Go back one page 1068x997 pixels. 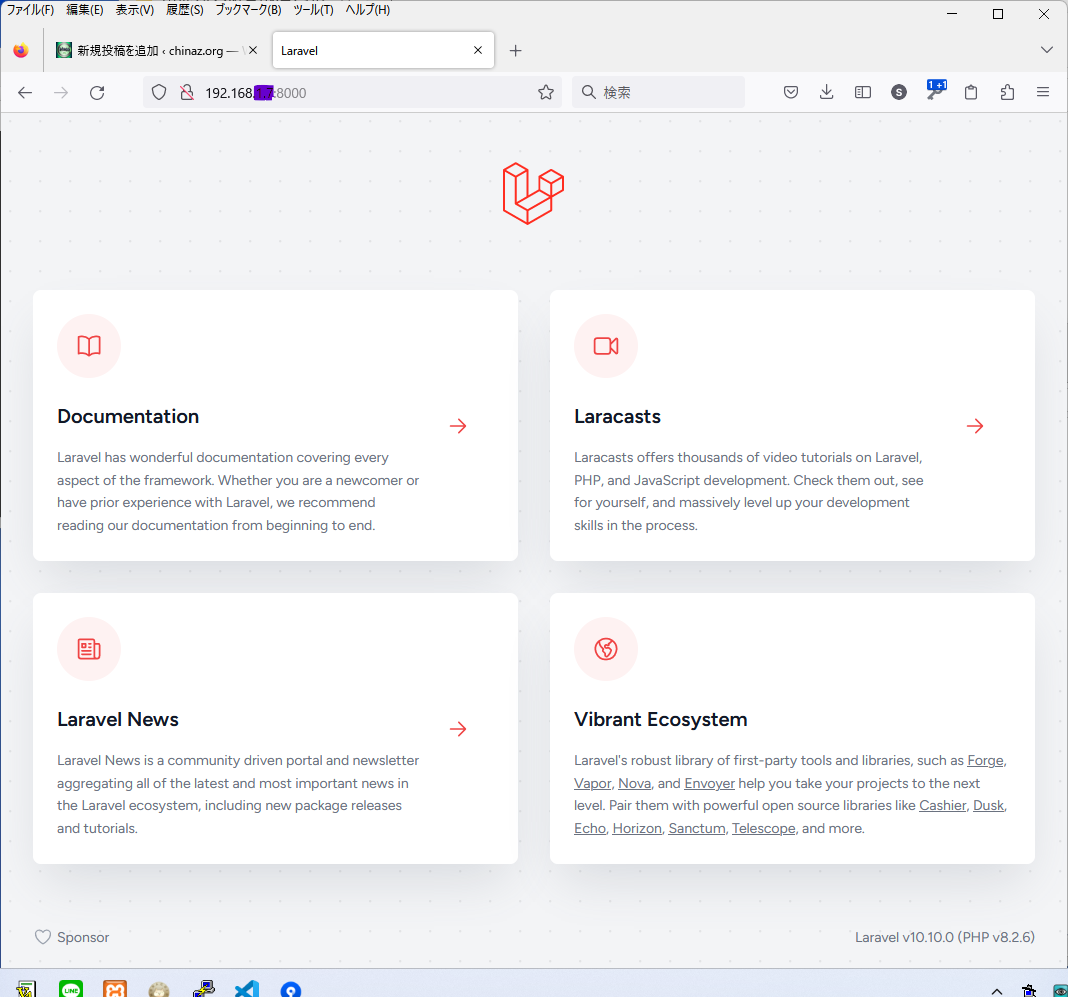(x=25, y=93)
